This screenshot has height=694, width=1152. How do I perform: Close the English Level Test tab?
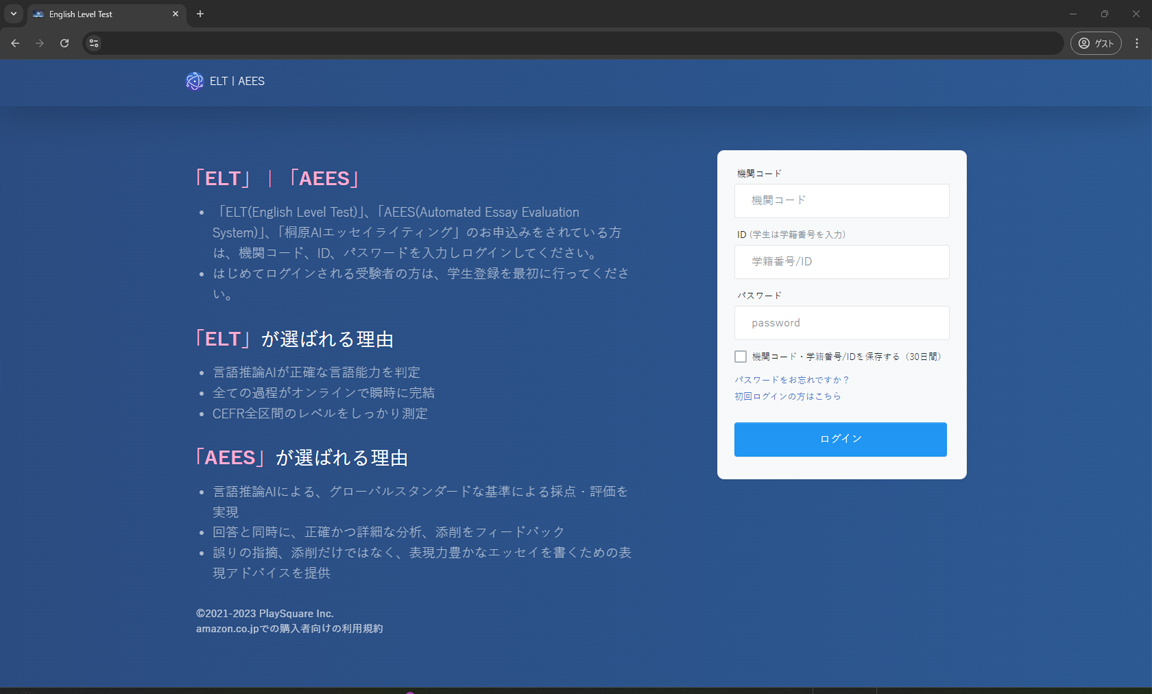(175, 14)
